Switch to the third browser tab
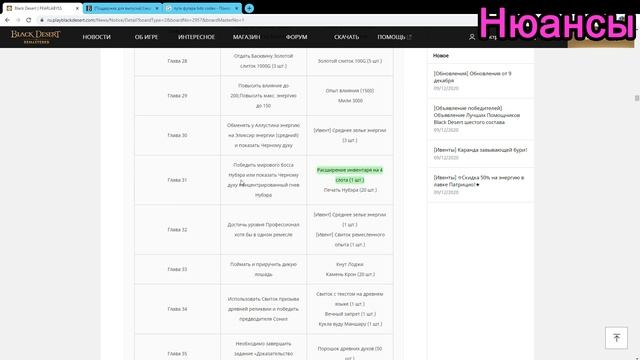The width and height of the screenshot is (640, 360). click(x=202, y=8)
